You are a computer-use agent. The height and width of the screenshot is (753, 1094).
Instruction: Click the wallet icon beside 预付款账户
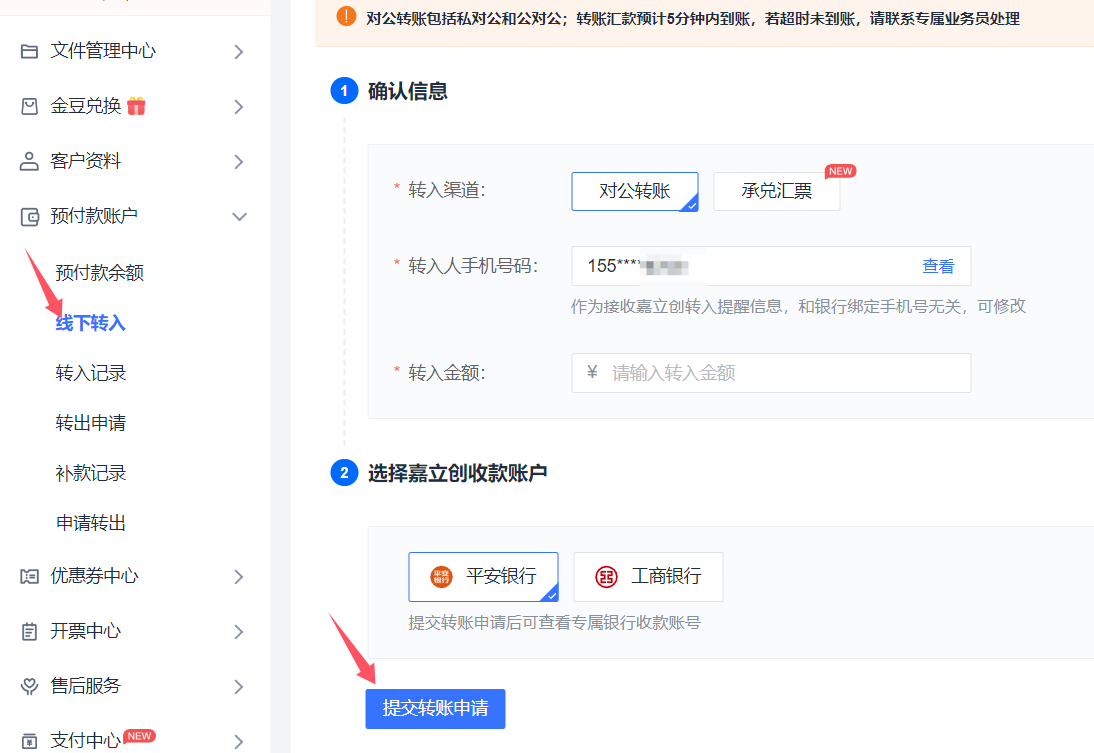pyautogui.click(x=29, y=216)
